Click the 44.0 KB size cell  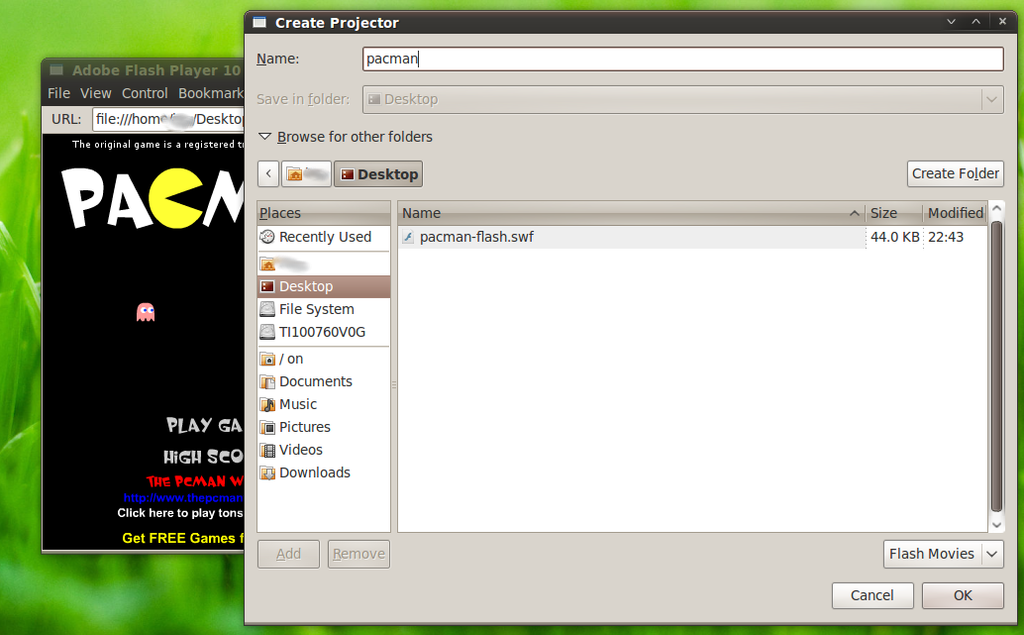(895, 237)
